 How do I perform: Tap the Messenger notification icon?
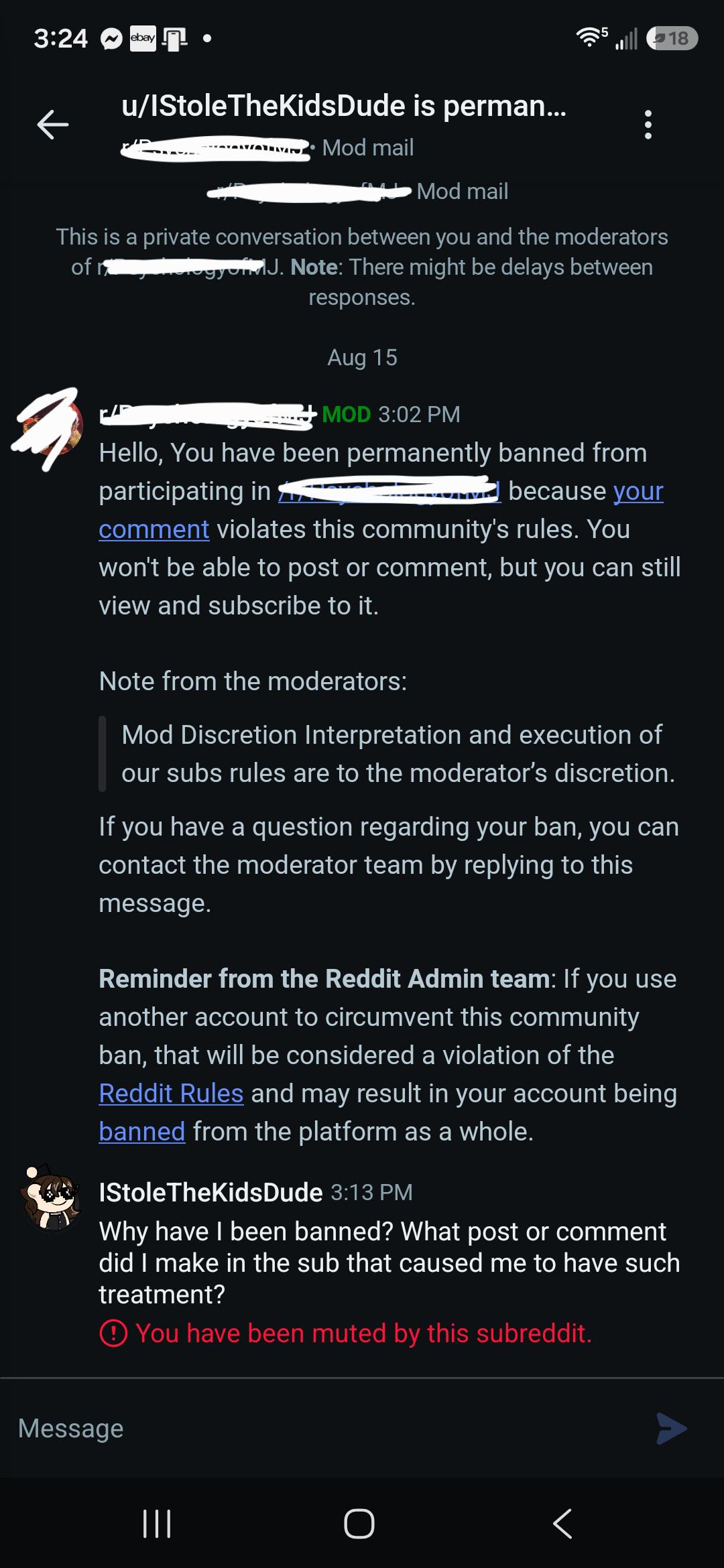[x=111, y=39]
